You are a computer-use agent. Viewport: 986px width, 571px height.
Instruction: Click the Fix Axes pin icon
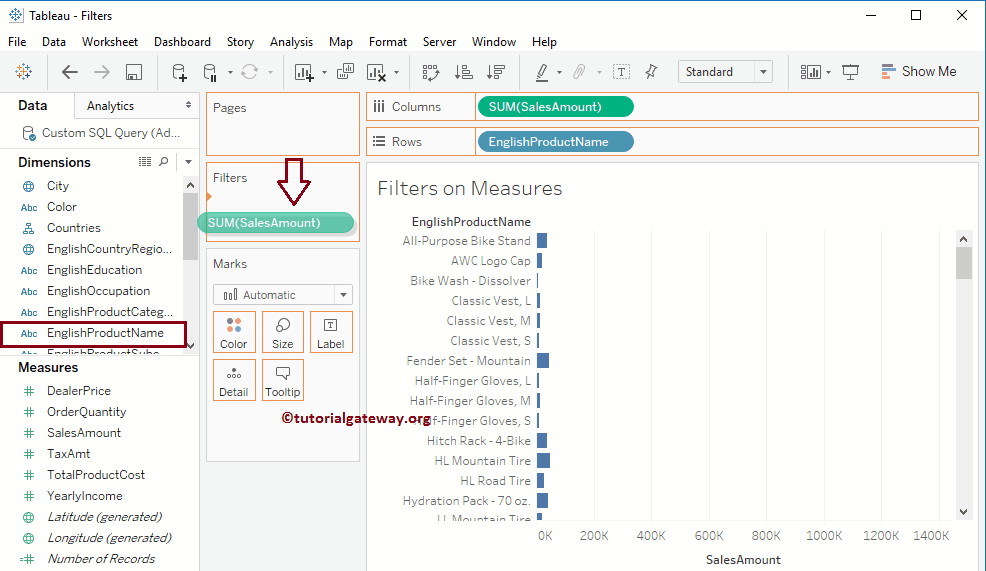coord(651,72)
